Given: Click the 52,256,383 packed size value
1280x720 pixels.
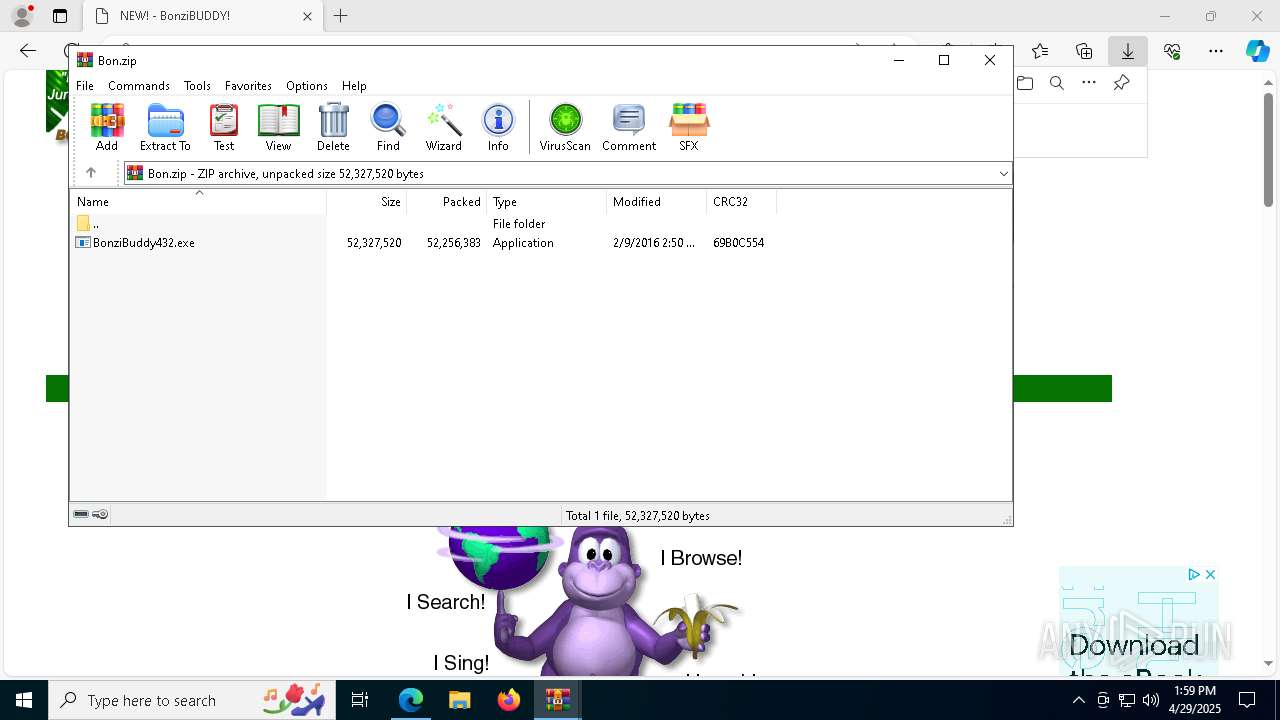Looking at the screenshot, I should pos(454,243).
